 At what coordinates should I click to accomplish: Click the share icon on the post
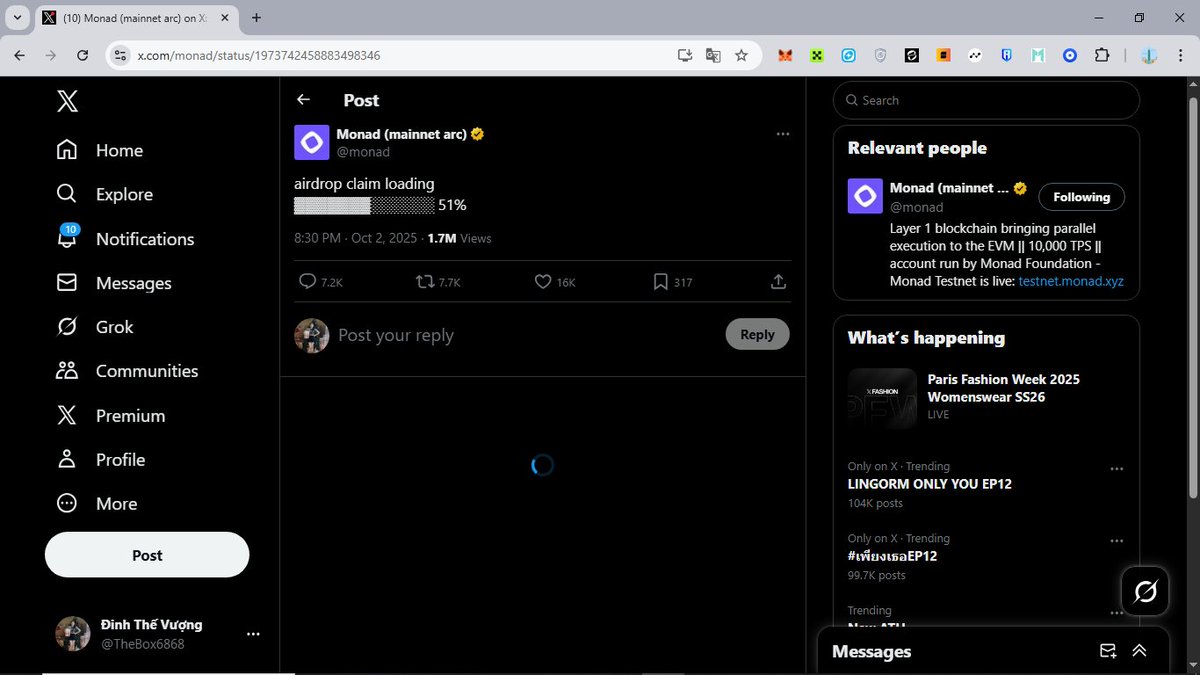point(778,282)
